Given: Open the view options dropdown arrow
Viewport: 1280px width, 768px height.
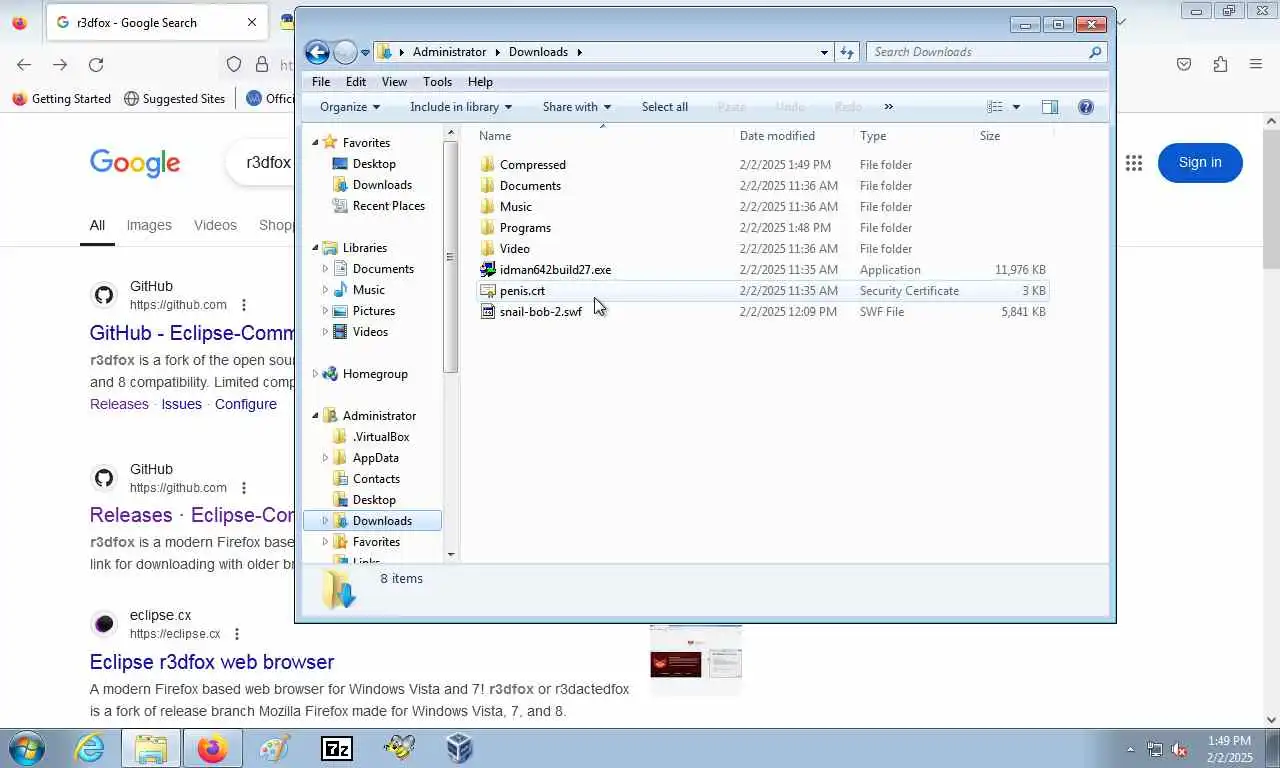Looking at the screenshot, I should tap(1016, 107).
